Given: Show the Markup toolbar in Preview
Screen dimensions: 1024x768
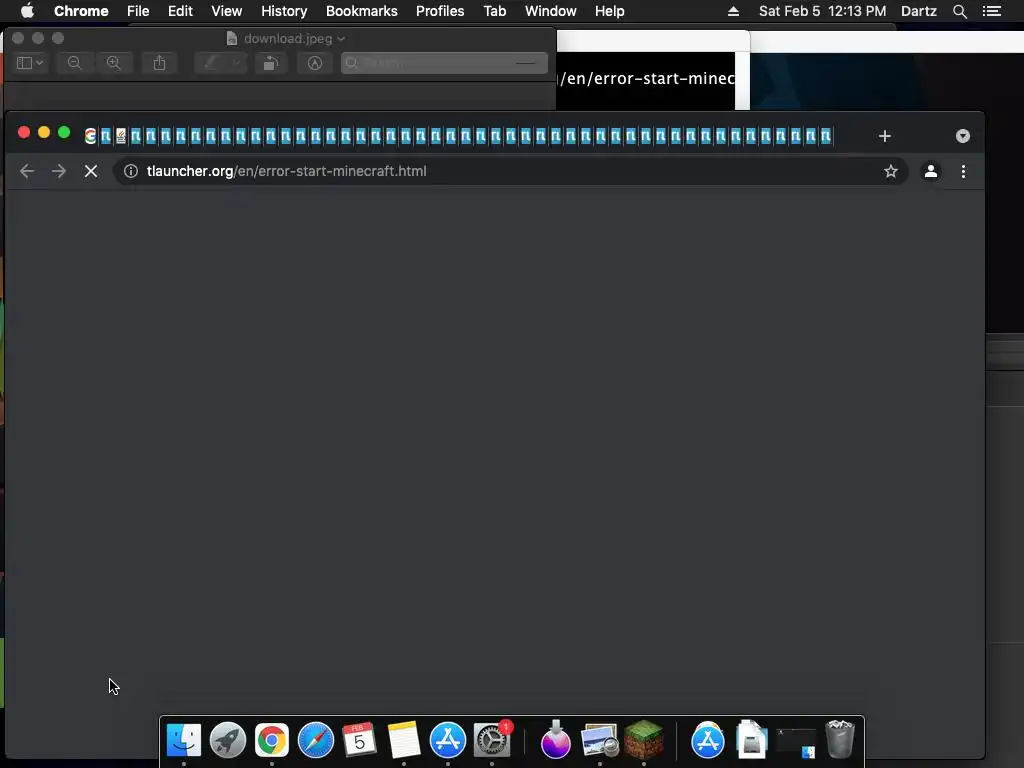Looking at the screenshot, I should pyautogui.click(x=315, y=63).
